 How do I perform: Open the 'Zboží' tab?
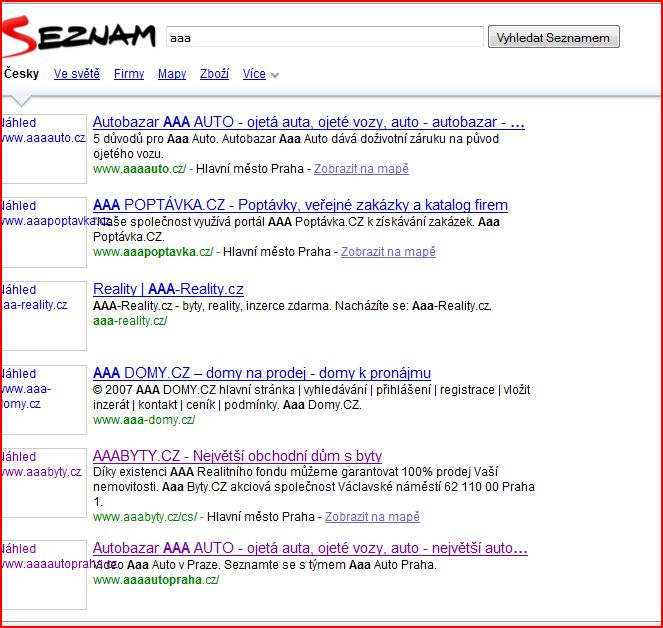tap(214, 74)
